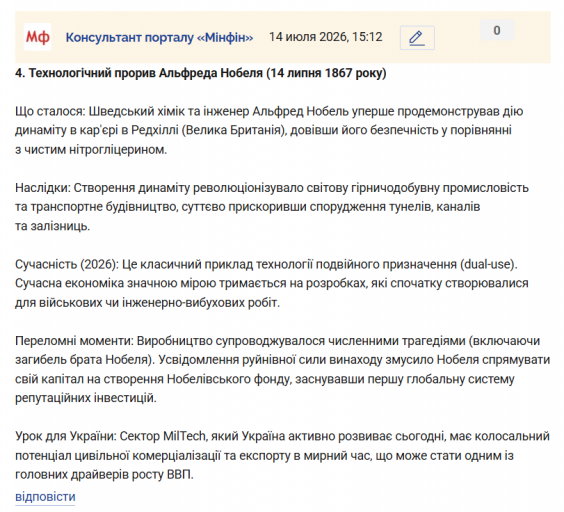Click the pencil edit comment icon
The width and height of the screenshot is (564, 512).
[417, 38]
